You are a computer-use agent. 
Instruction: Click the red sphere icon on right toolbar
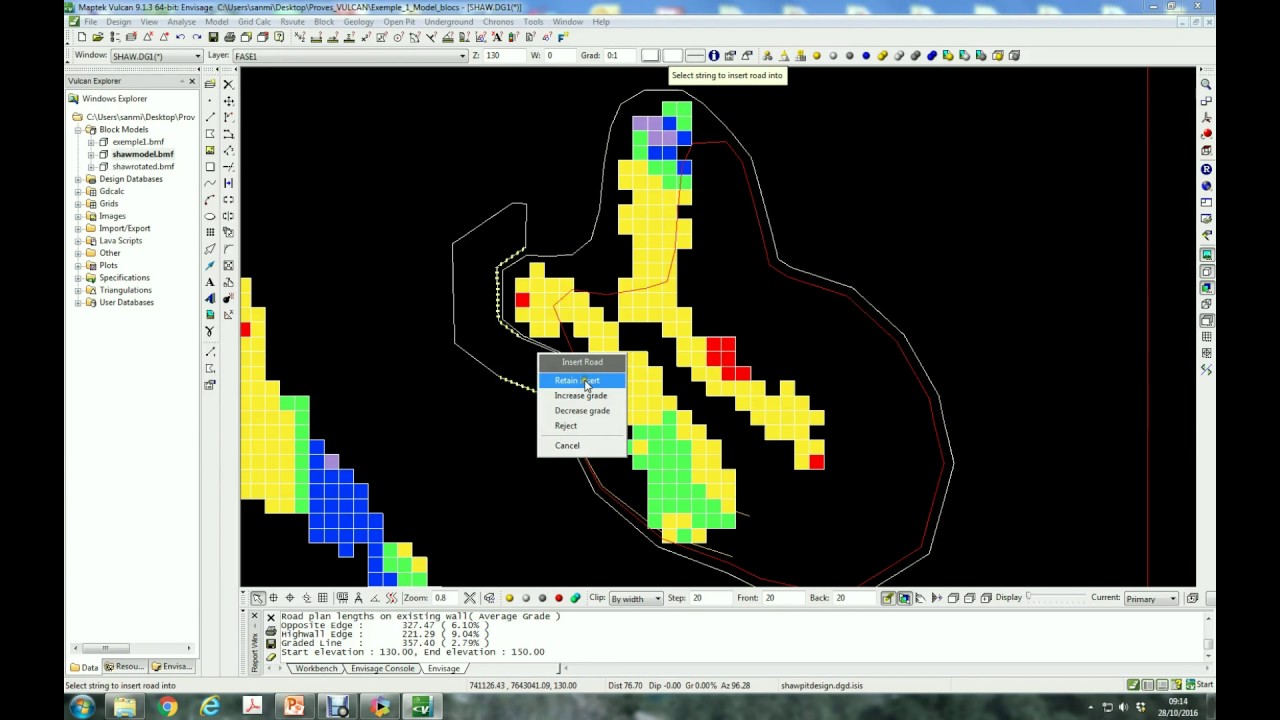coord(1206,135)
